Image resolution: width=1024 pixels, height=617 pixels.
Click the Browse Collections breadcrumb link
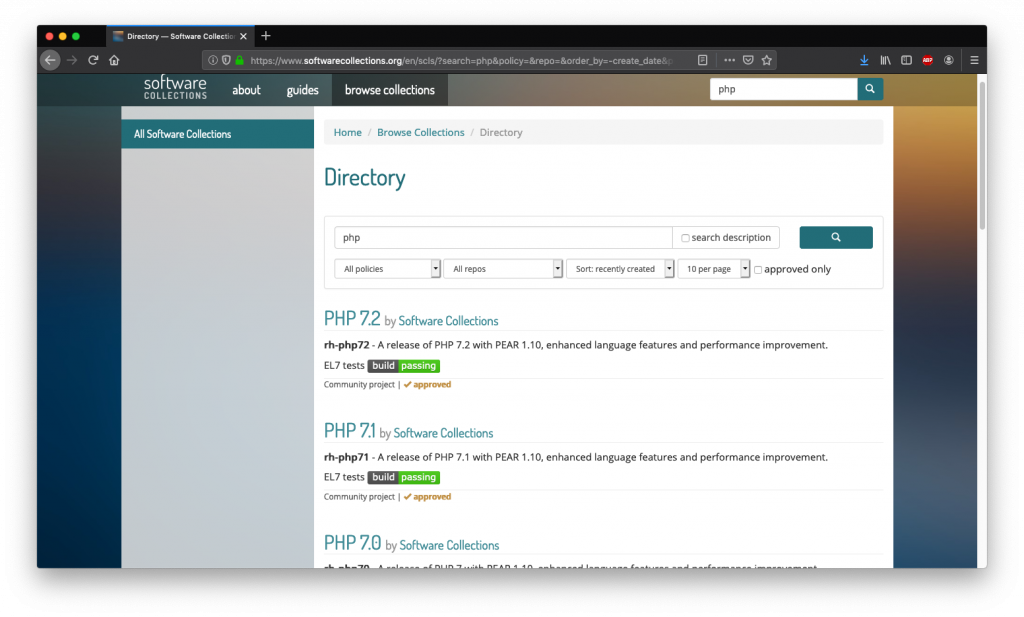click(x=421, y=133)
